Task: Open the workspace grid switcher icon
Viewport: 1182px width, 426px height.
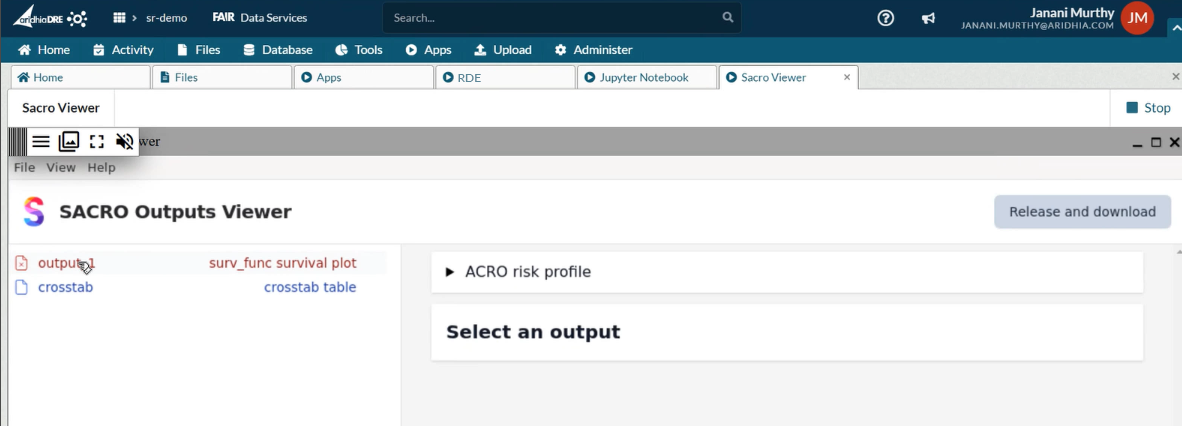Action: click(x=119, y=17)
